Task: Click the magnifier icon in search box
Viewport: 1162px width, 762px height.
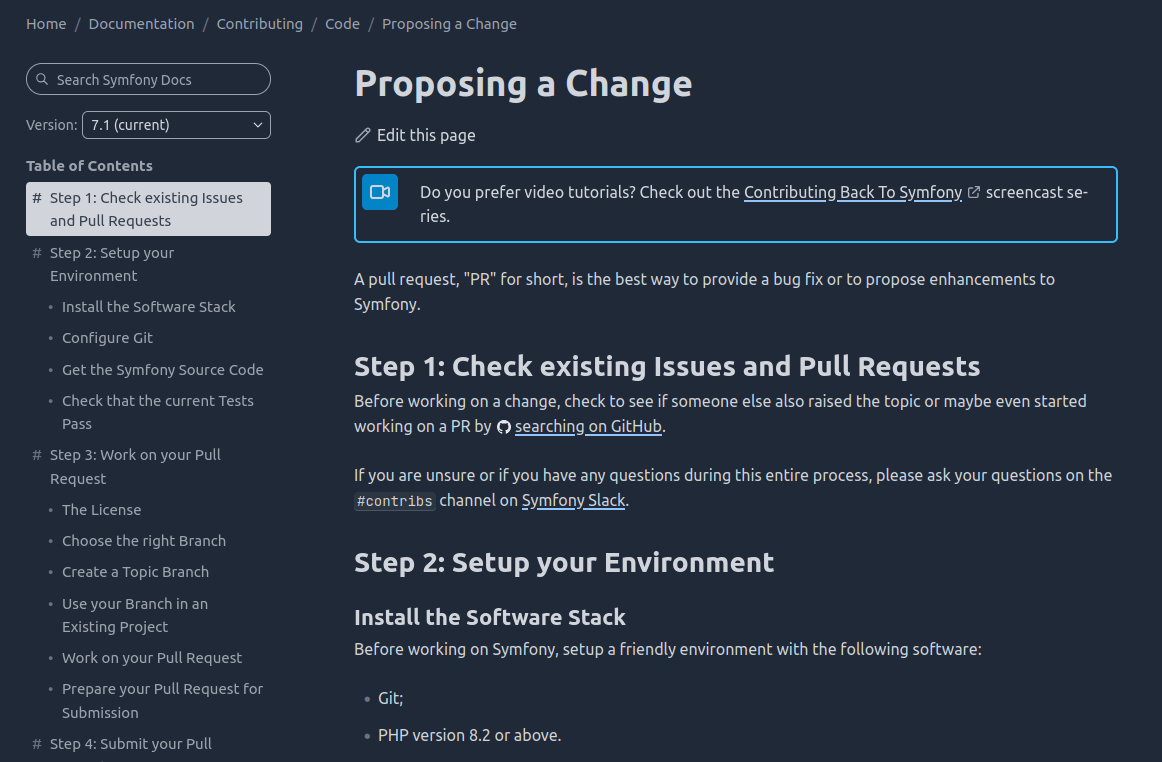Action: (x=42, y=79)
